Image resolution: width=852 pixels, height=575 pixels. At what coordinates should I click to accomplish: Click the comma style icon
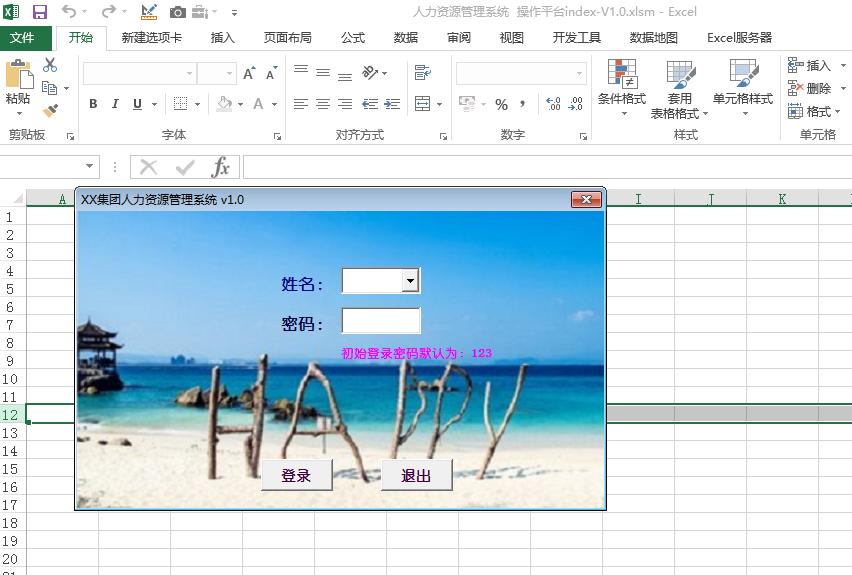(x=523, y=104)
